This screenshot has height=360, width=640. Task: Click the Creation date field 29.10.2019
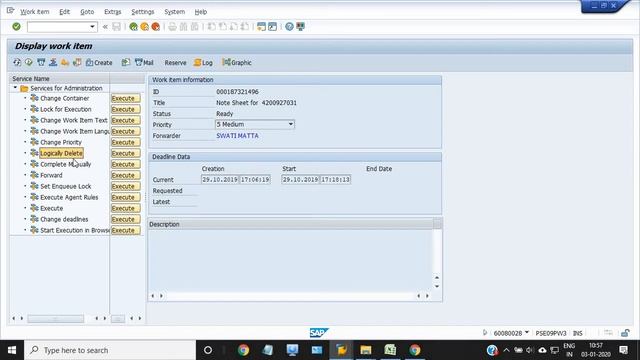click(x=220, y=180)
